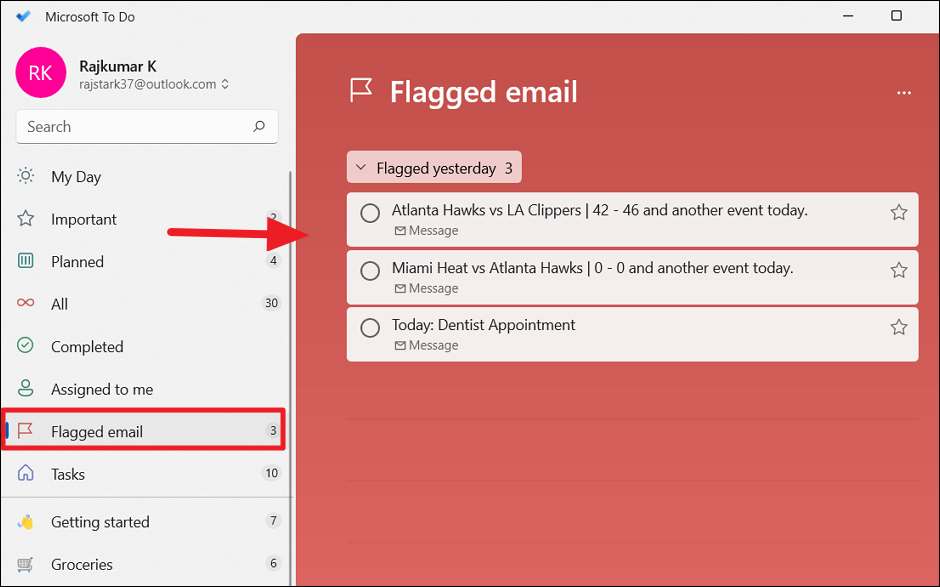Open the Atlanta Hawks vs LA Clippers task title
This screenshot has height=587, width=940.
click(x=599, y=210)
